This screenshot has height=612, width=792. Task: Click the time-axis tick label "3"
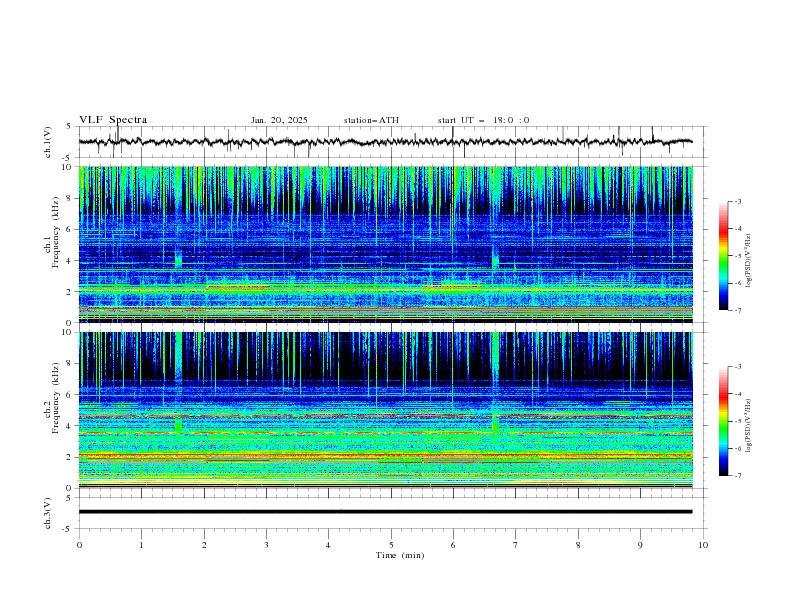(266, 545)
